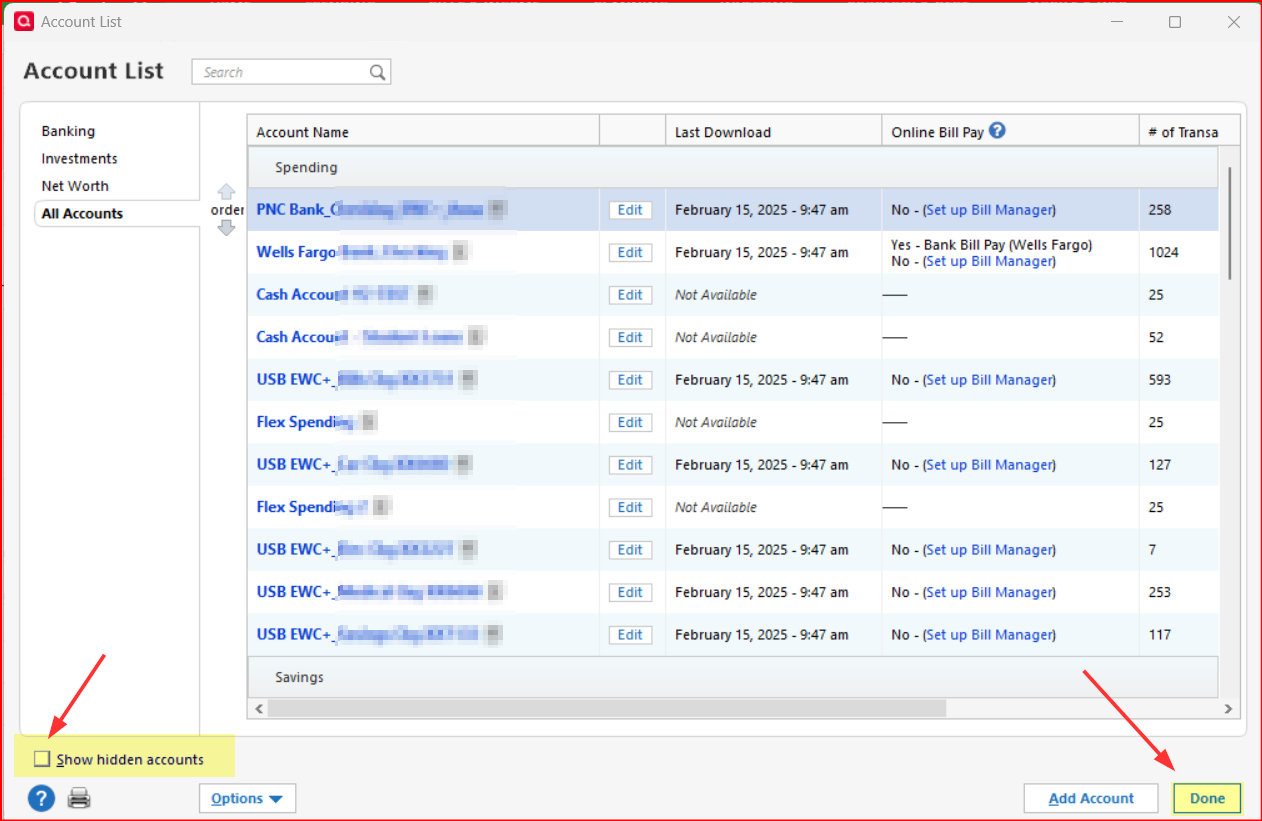This screenshot has width=1262, height=821.
Task: Click the horizontal scrollbar thumb under the table
Action: (607, 708)
